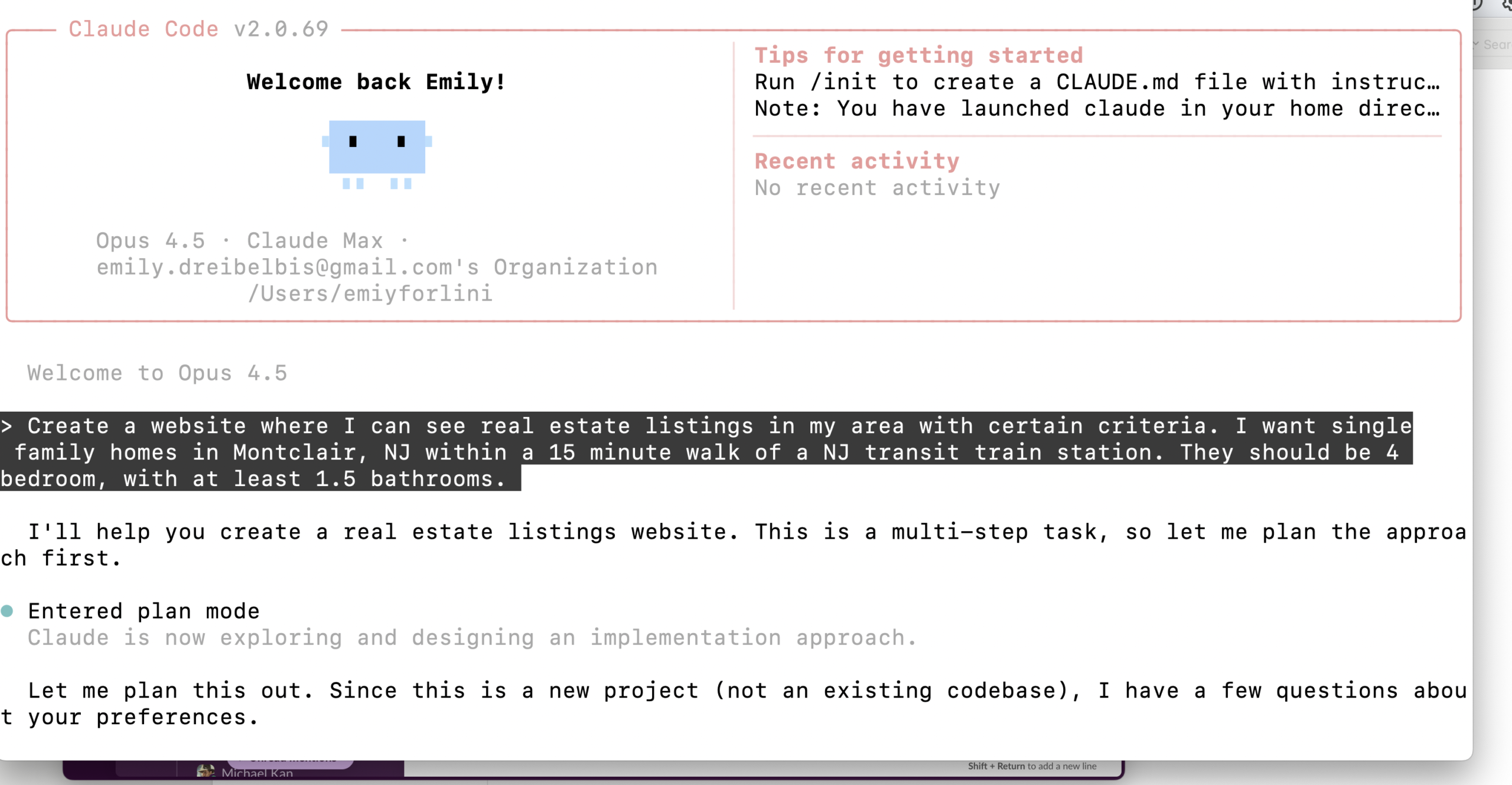
Task: Click the background window's Search field
Action: 1497,45
